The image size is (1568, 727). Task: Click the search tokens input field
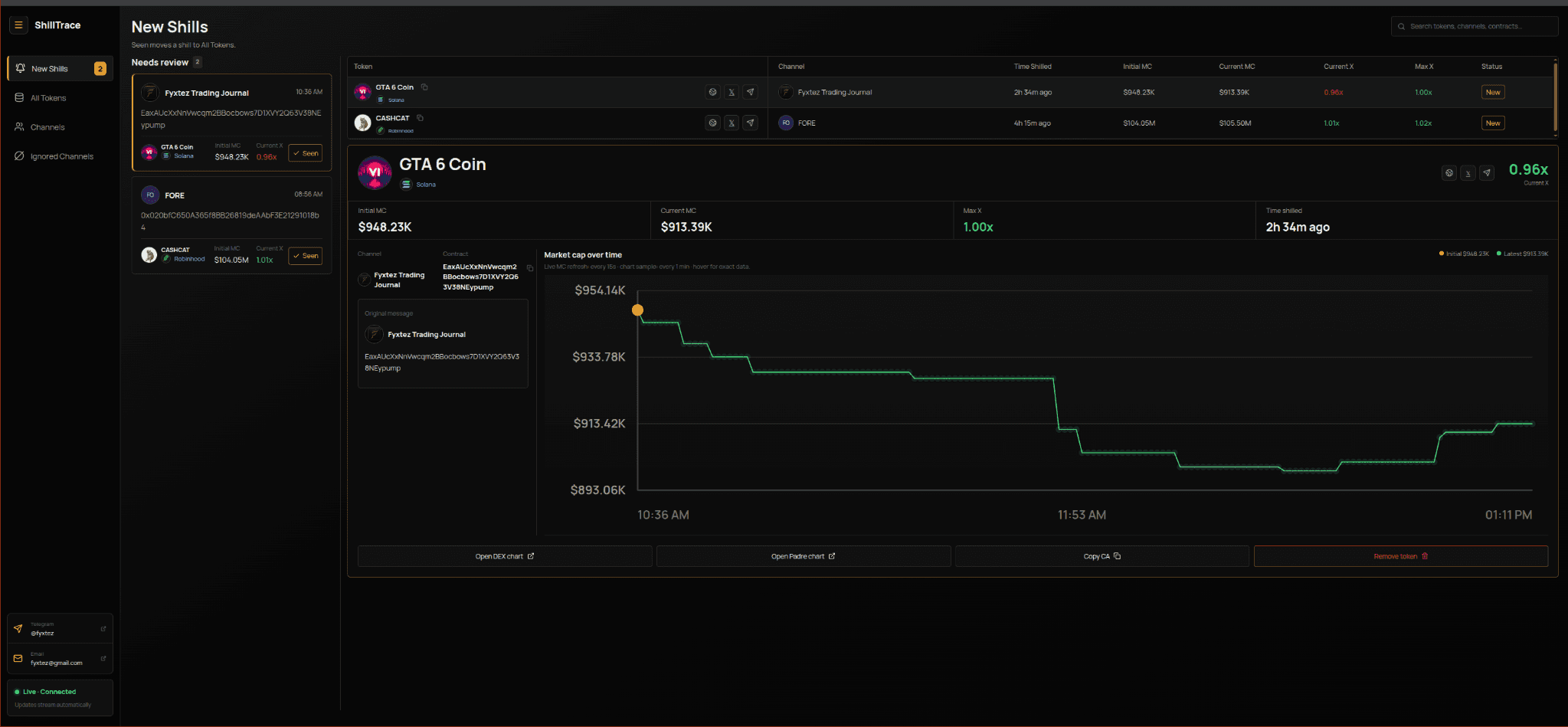1474,26
